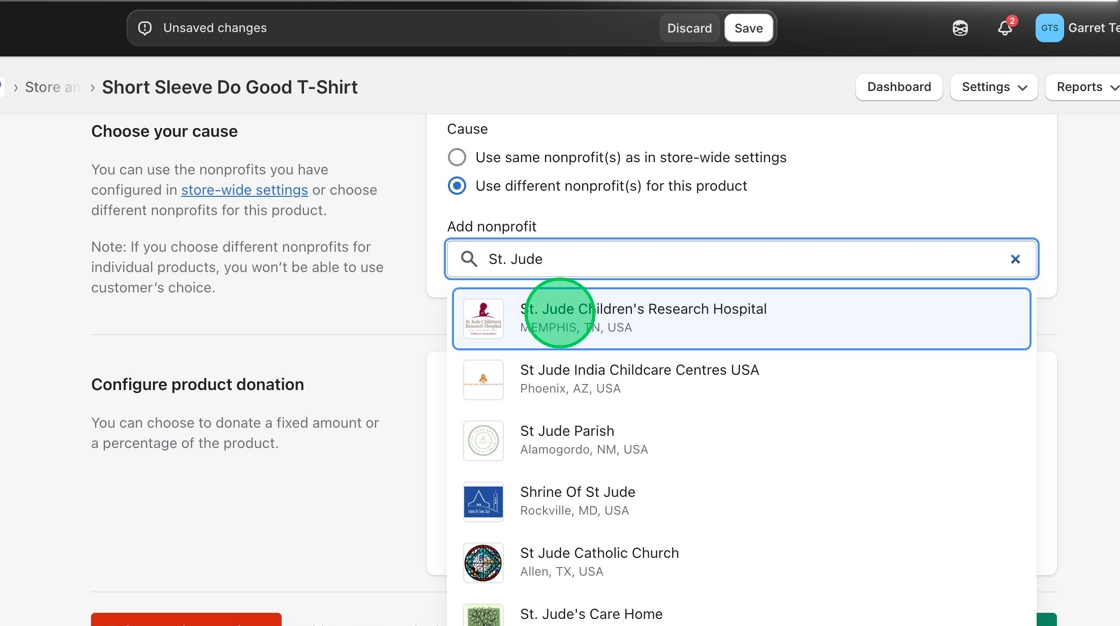The image size is (1120, 626).
Task: Click the Choose your cause heading
Action: (164, 131)
